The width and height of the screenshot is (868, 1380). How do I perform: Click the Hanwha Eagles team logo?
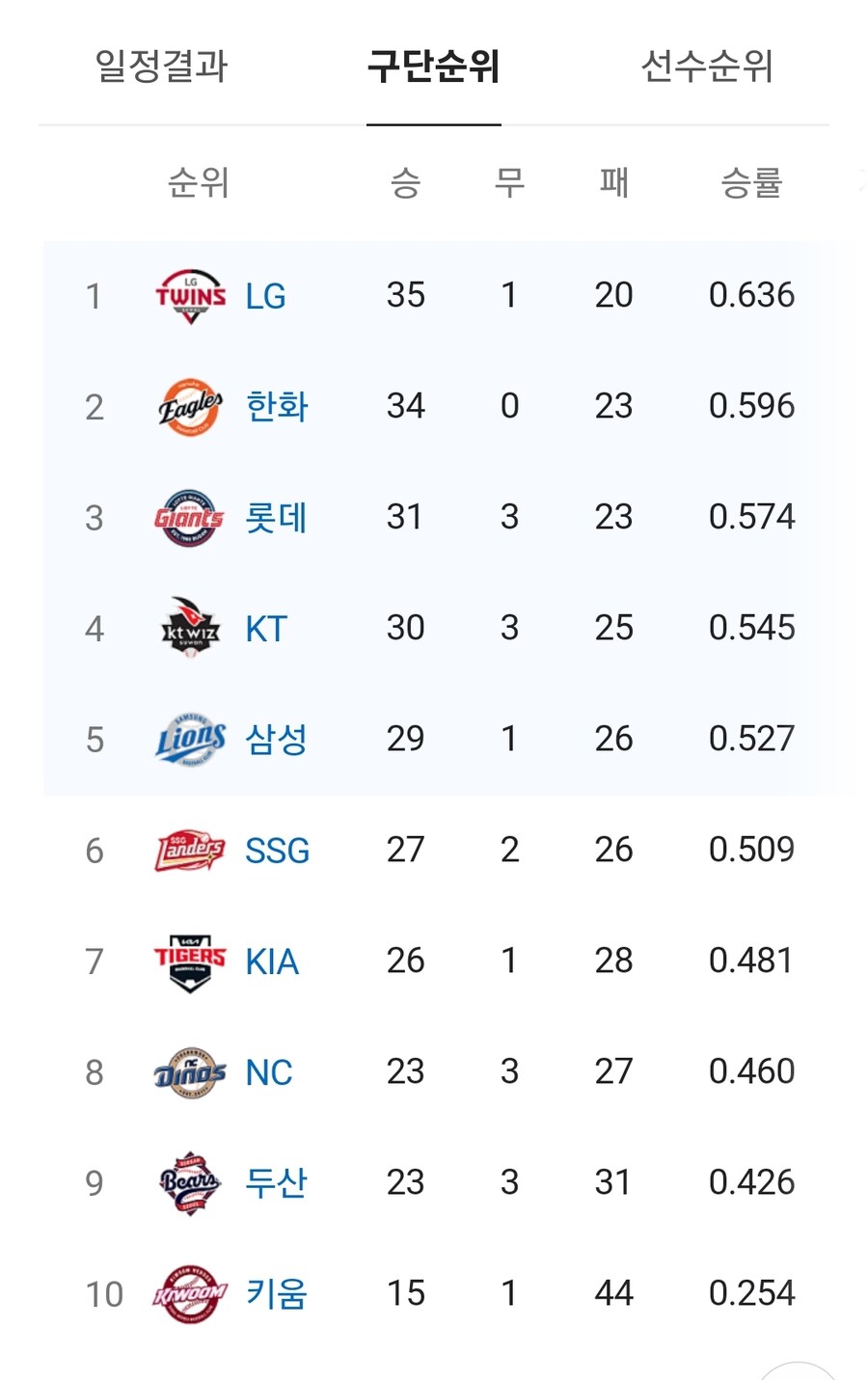tap(190, 407)
